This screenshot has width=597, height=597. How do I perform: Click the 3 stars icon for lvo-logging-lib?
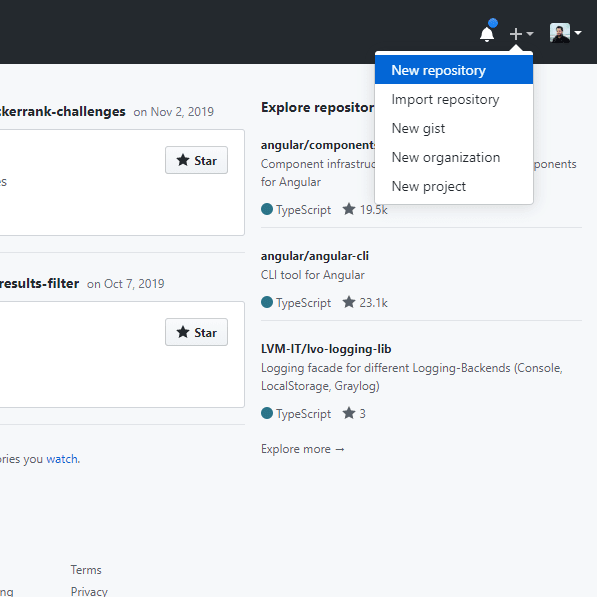(349, 413)
